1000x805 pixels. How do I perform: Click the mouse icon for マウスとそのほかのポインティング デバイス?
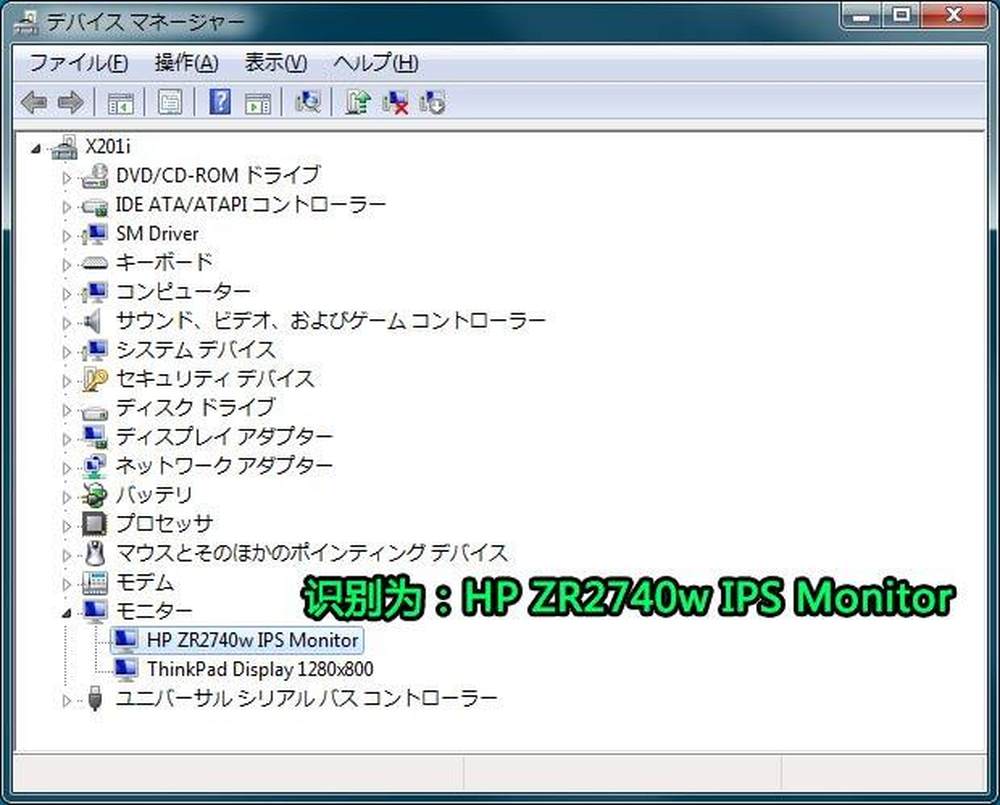tap(95, 554)
